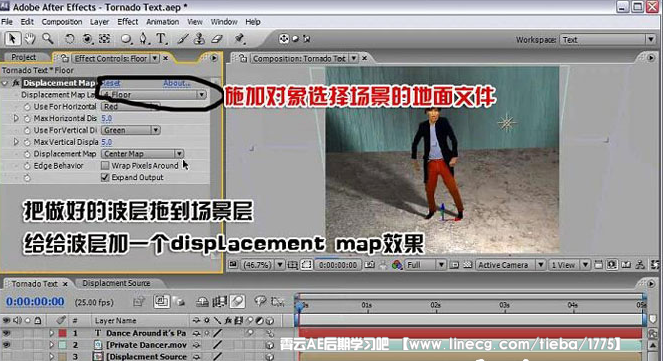663x361 pixels.
Task: Click the Brainstorm icon in timeline
Action: pyautogui.click(x=260, y=301)
